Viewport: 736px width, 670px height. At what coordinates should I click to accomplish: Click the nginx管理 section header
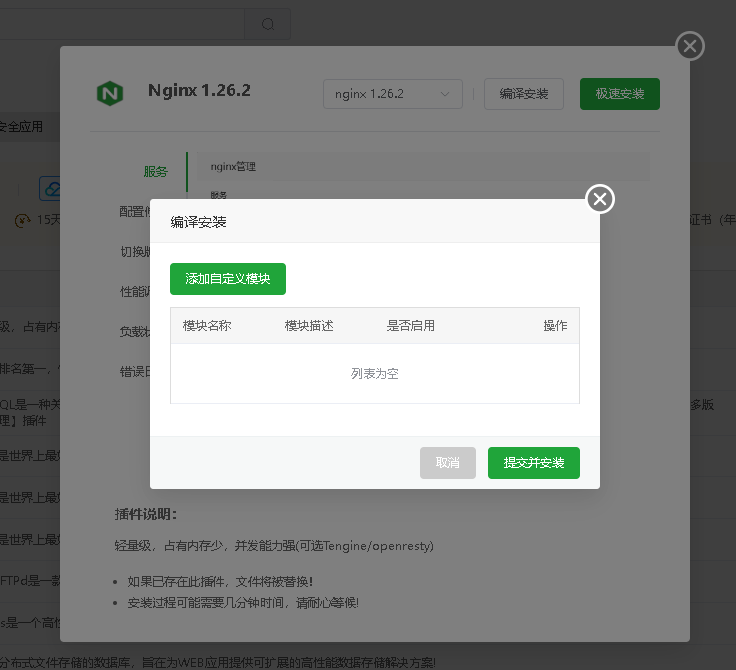(423, 166)
